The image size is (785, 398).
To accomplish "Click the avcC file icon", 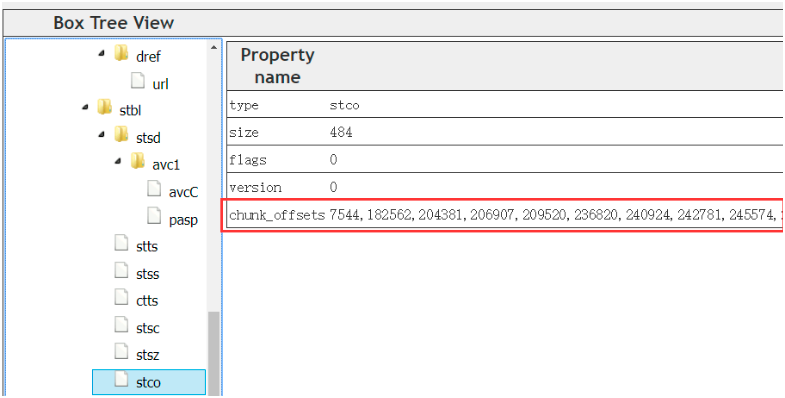I will pyautogui.click(x=154, y=189).
